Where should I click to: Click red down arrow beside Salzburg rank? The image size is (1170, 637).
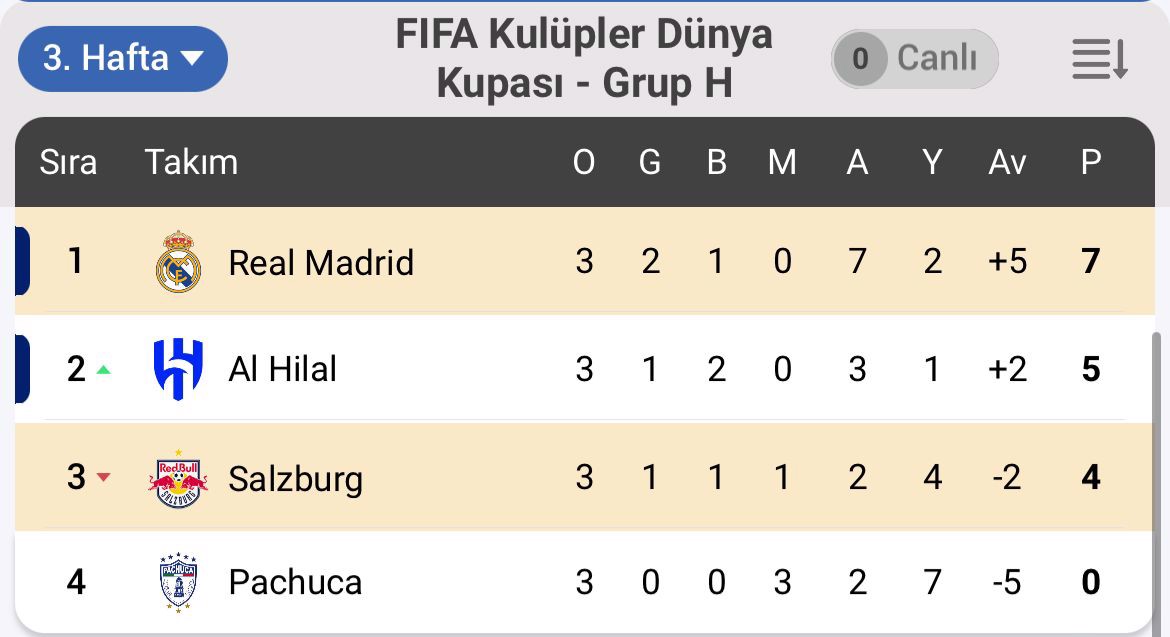pos(104,477)
